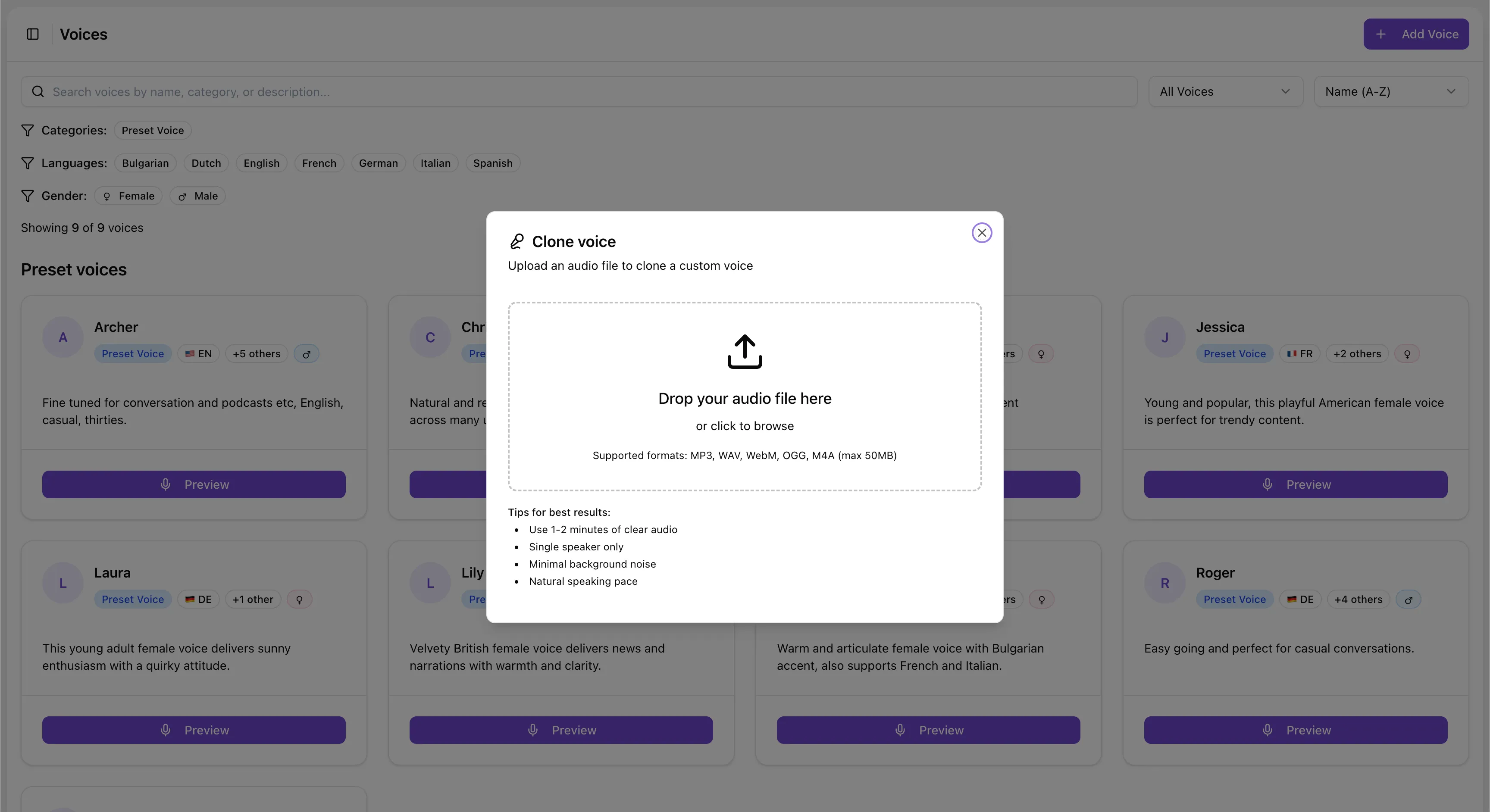Click the 'Showing 9 of 9 voices' text
This screenshot has width=1490, height=812.
pyautogui.click(x=82, y=228)
